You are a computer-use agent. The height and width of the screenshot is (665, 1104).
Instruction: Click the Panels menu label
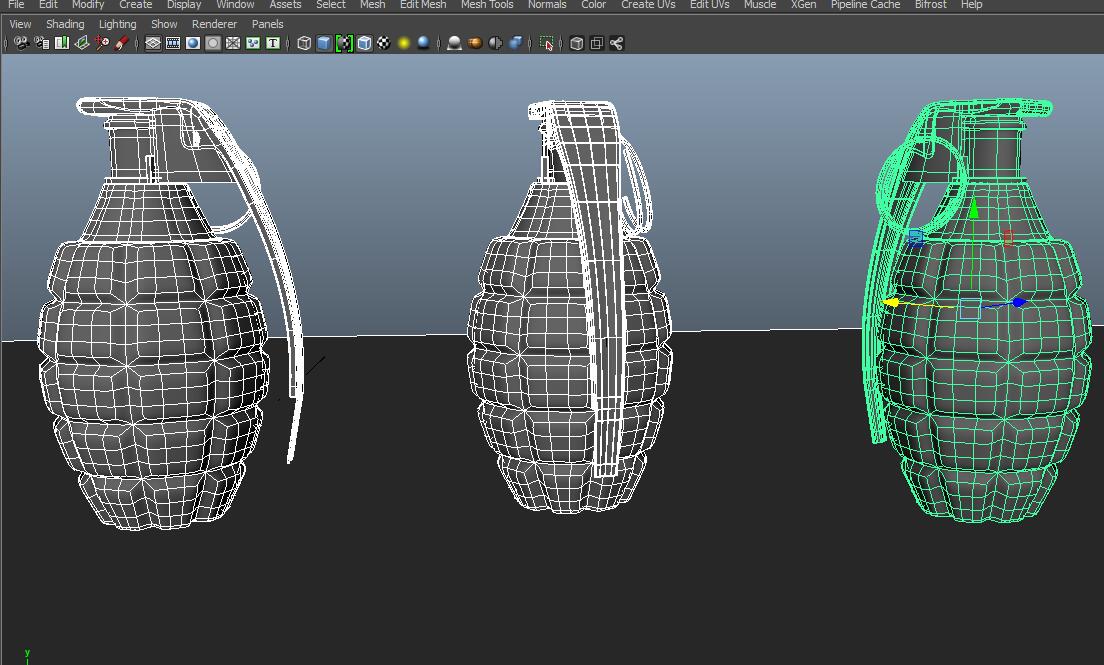[x=267, y=24]
